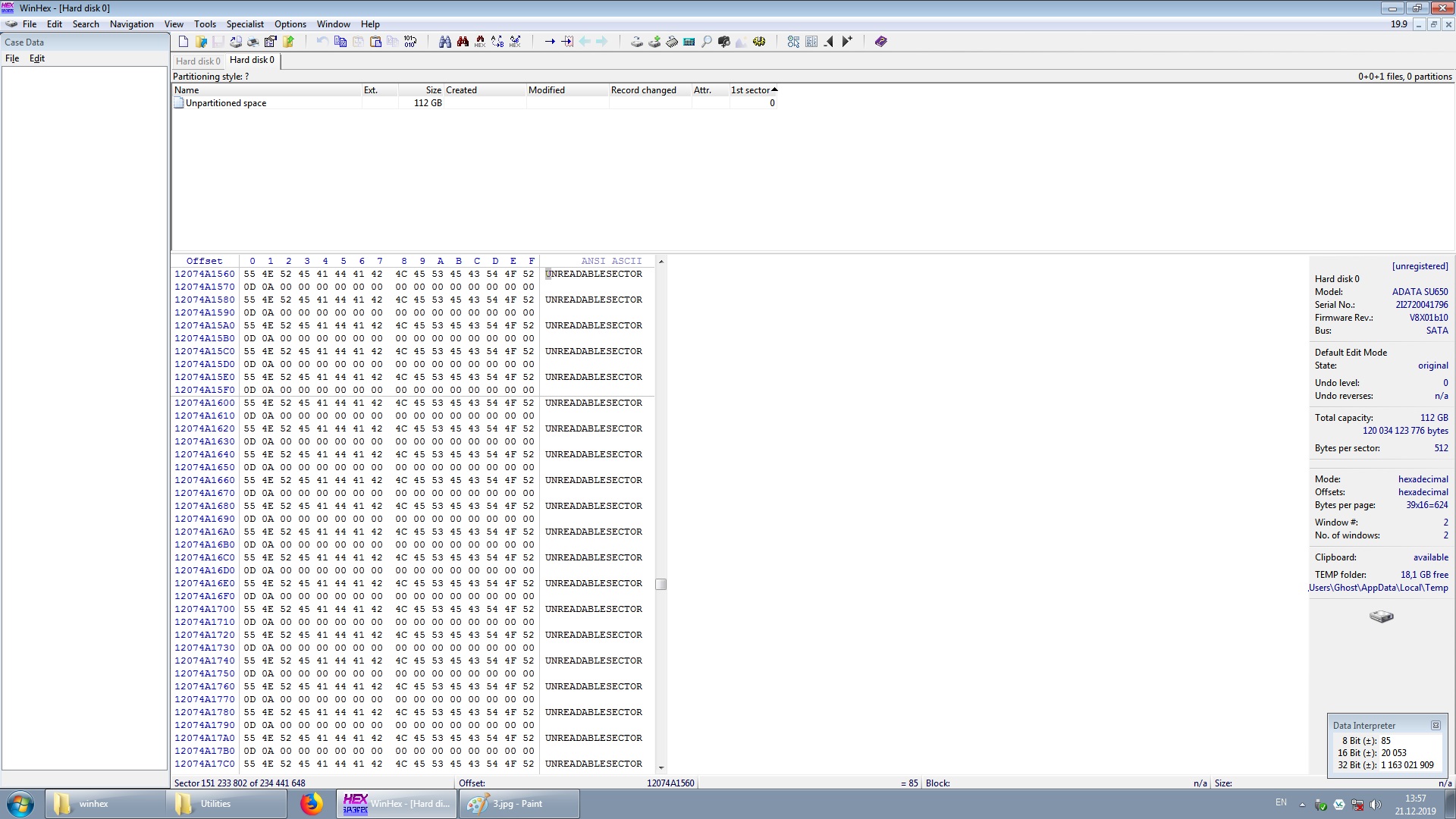Close the Data Interpreter panel
Image resolution: width=1456 pixels, height=819 pixels.
pos(1436,726)
